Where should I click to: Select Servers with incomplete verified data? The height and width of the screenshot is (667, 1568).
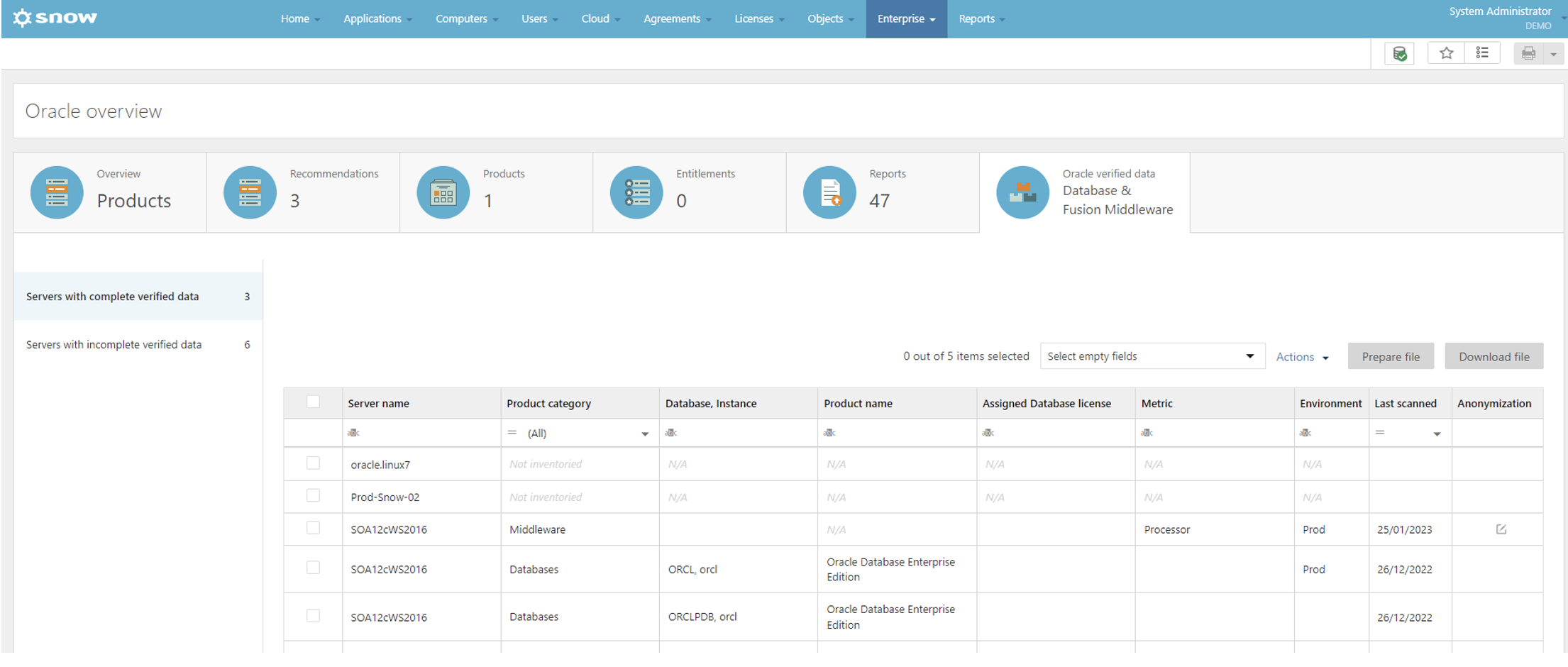(x=138, y=345)
